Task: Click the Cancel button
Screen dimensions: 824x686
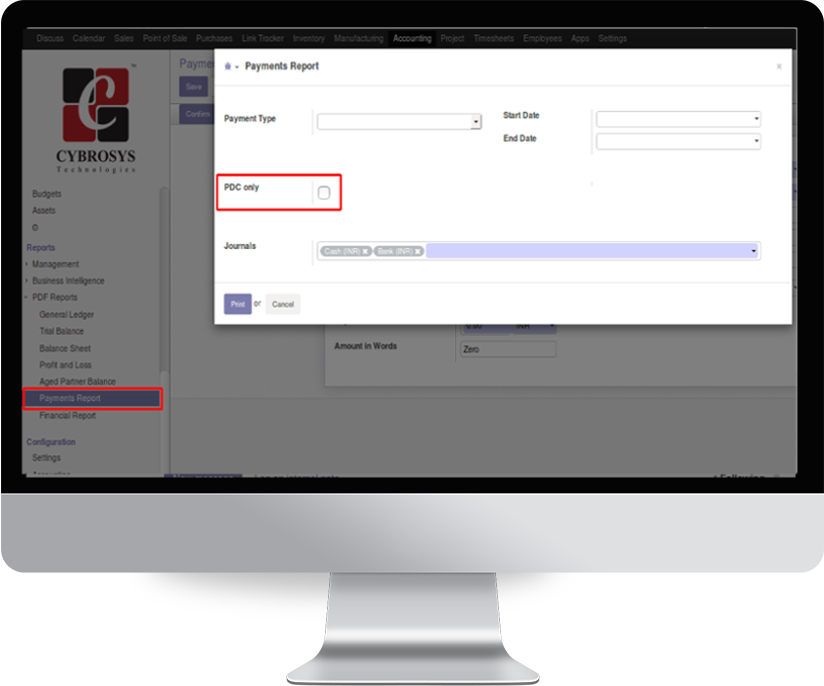Action: (x=283, y=304)
